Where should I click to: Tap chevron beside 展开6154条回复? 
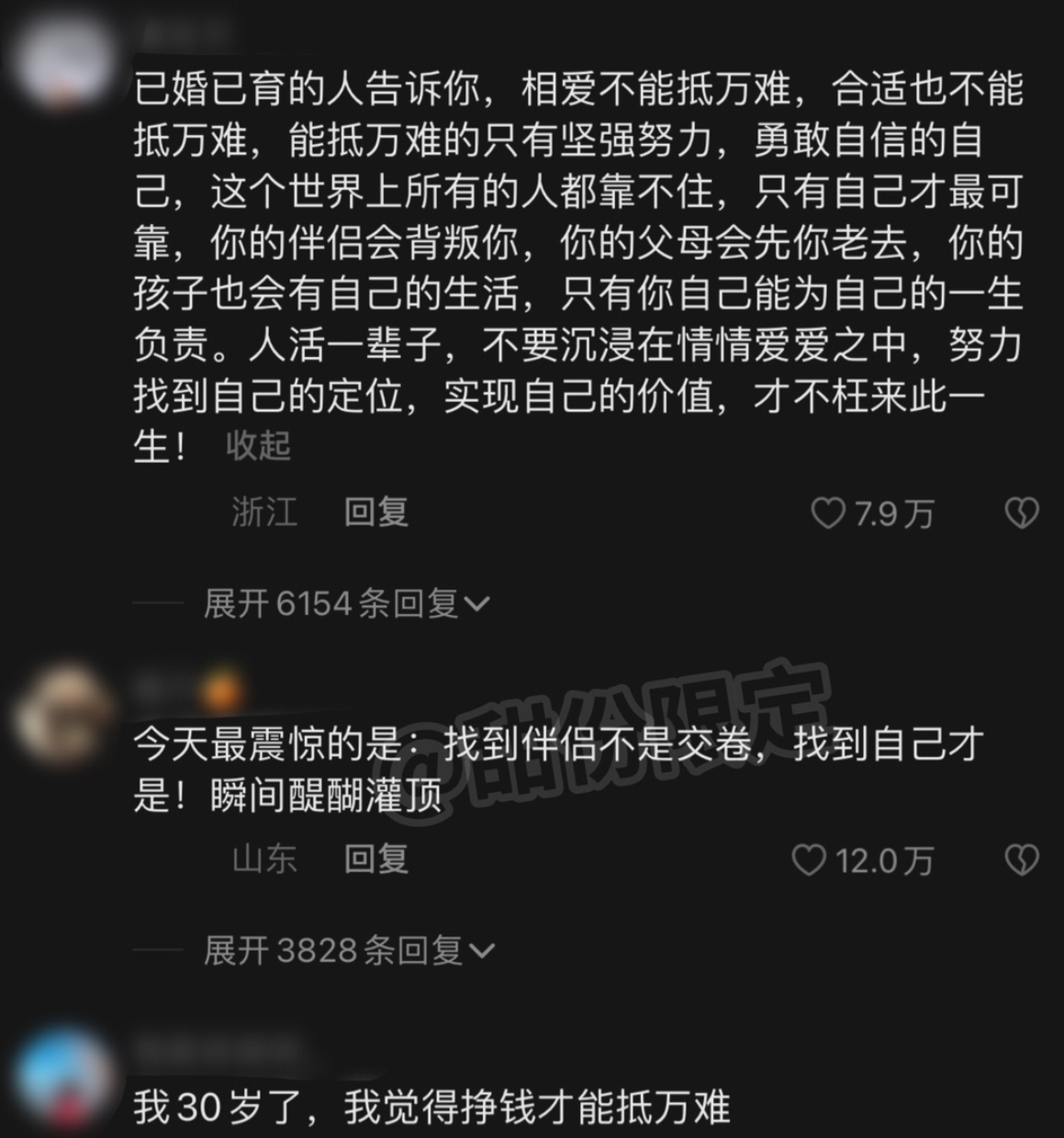[x=477, y=605]
